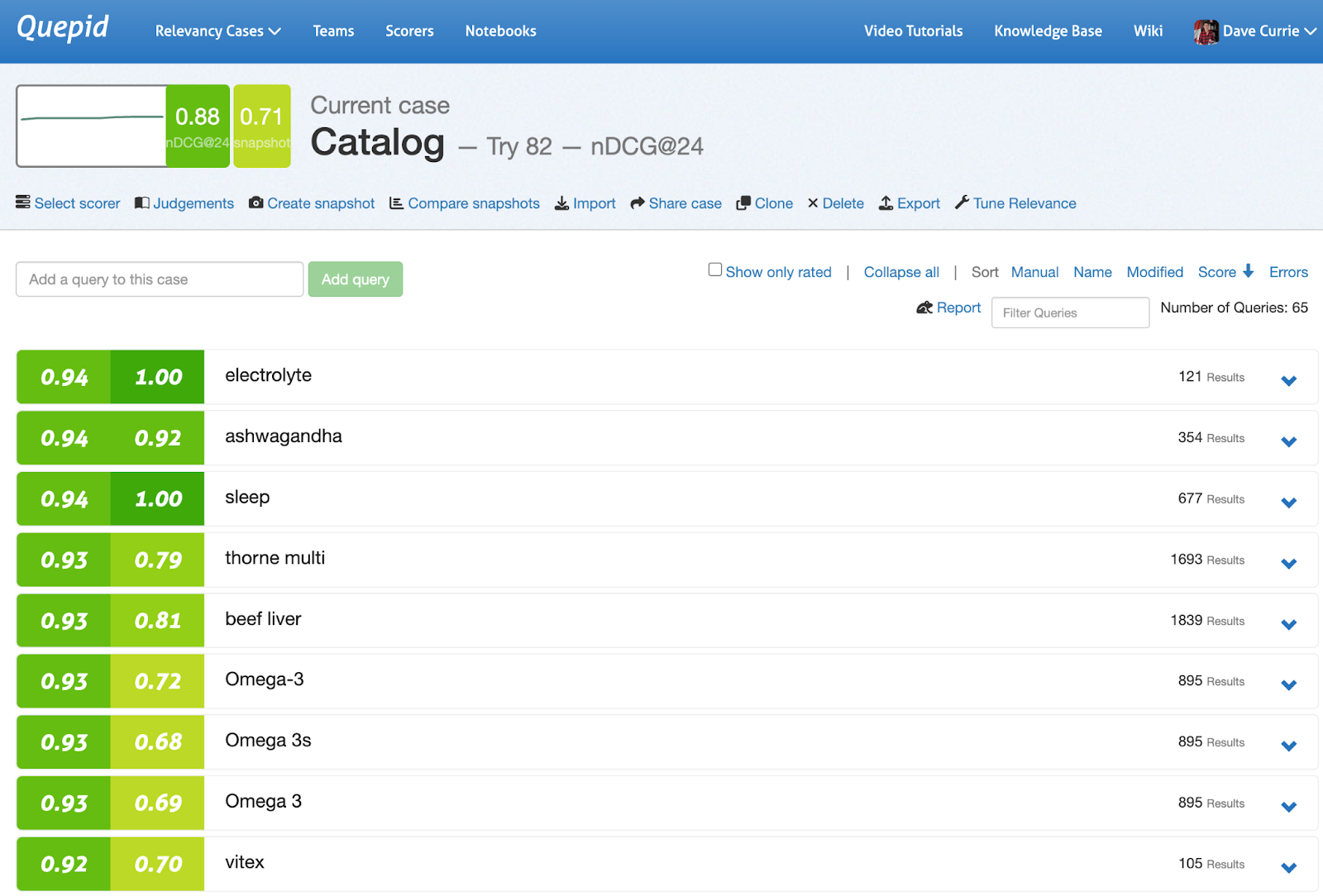The width and height of the screenshot is (1323, 896).
Task: Click the Select scorer list icon
Action: click(x=23, y=203)
